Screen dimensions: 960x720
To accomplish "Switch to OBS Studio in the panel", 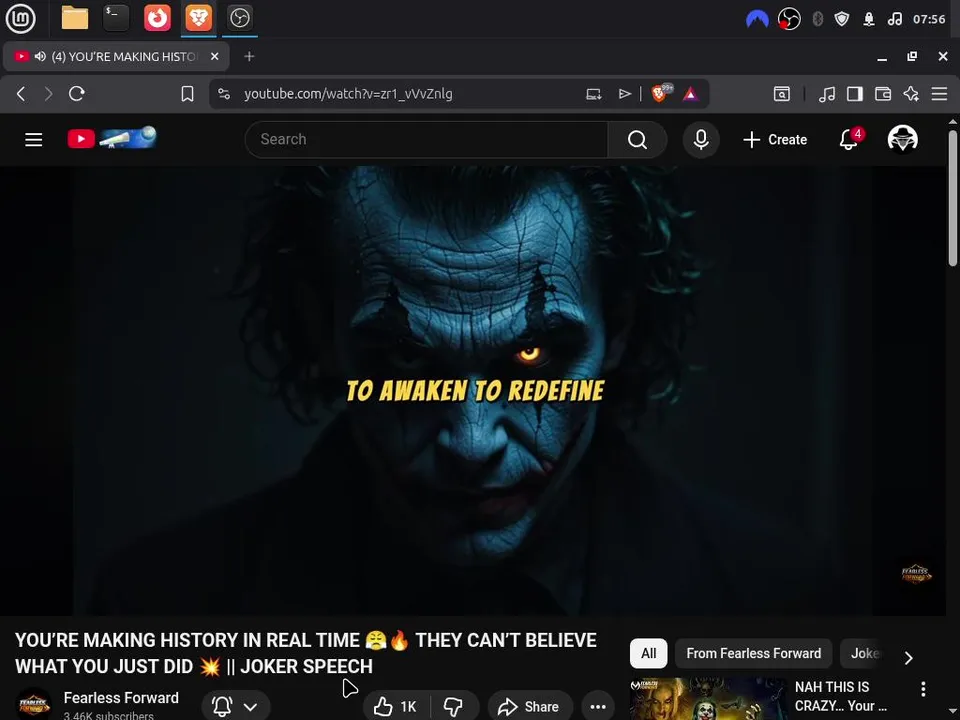I will (239, 18).
